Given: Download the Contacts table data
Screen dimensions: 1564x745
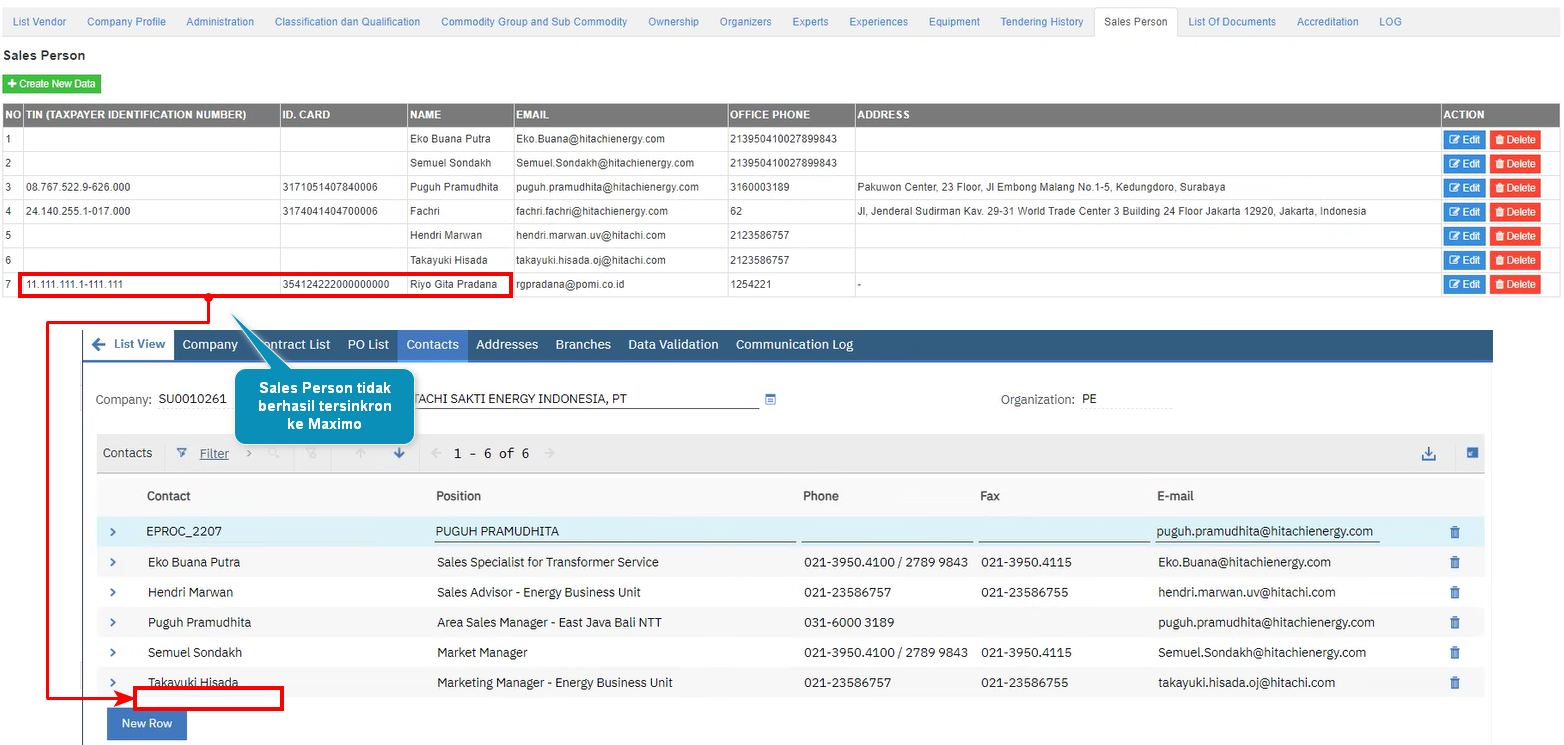Looking at the screenshot, I should click(1428, 454).
